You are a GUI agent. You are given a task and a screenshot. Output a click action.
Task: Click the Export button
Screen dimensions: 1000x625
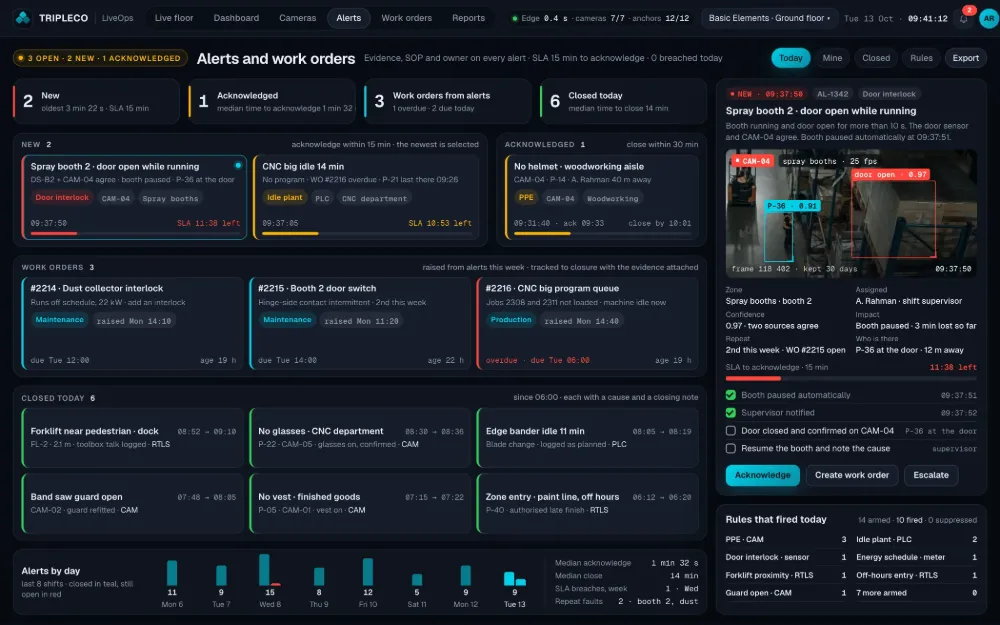pos(966,58)
